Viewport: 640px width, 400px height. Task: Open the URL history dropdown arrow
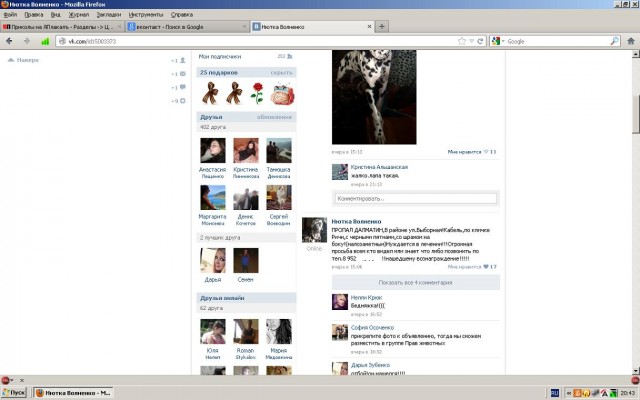(x=471, y=41)
